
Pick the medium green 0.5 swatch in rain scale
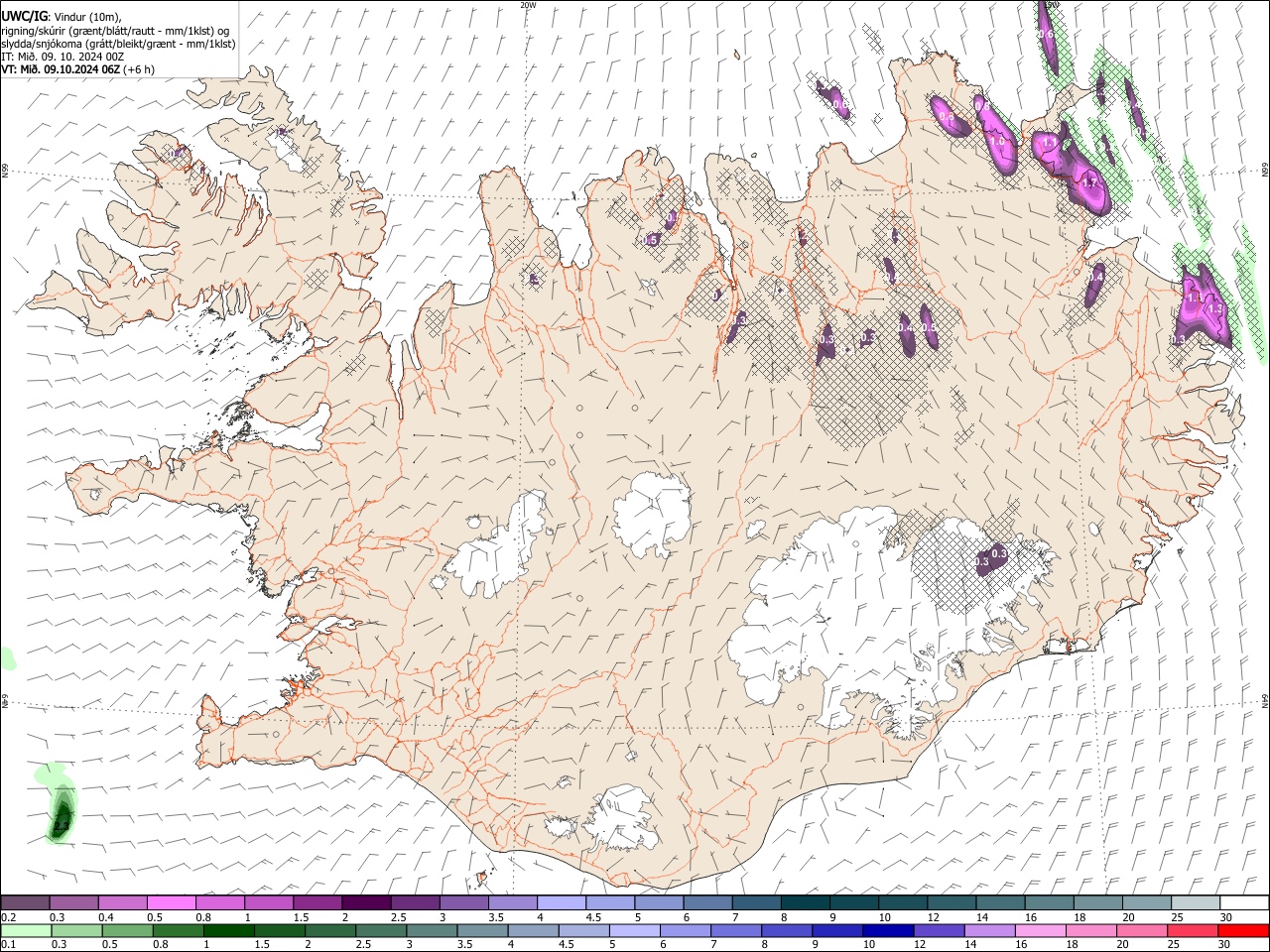point(127,931)
